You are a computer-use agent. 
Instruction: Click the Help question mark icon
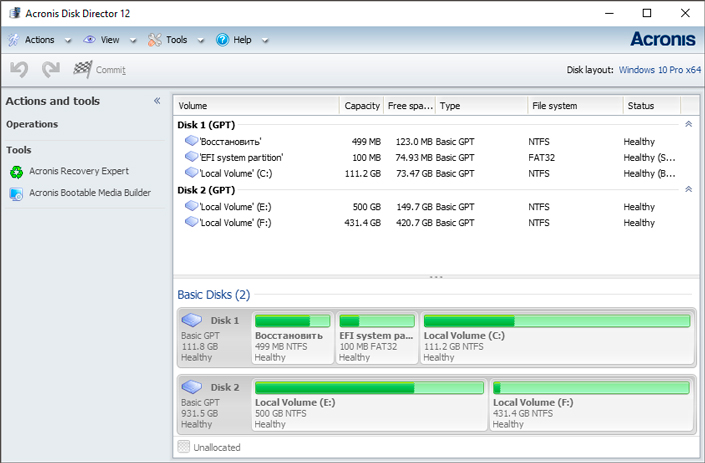pos(223,40)
